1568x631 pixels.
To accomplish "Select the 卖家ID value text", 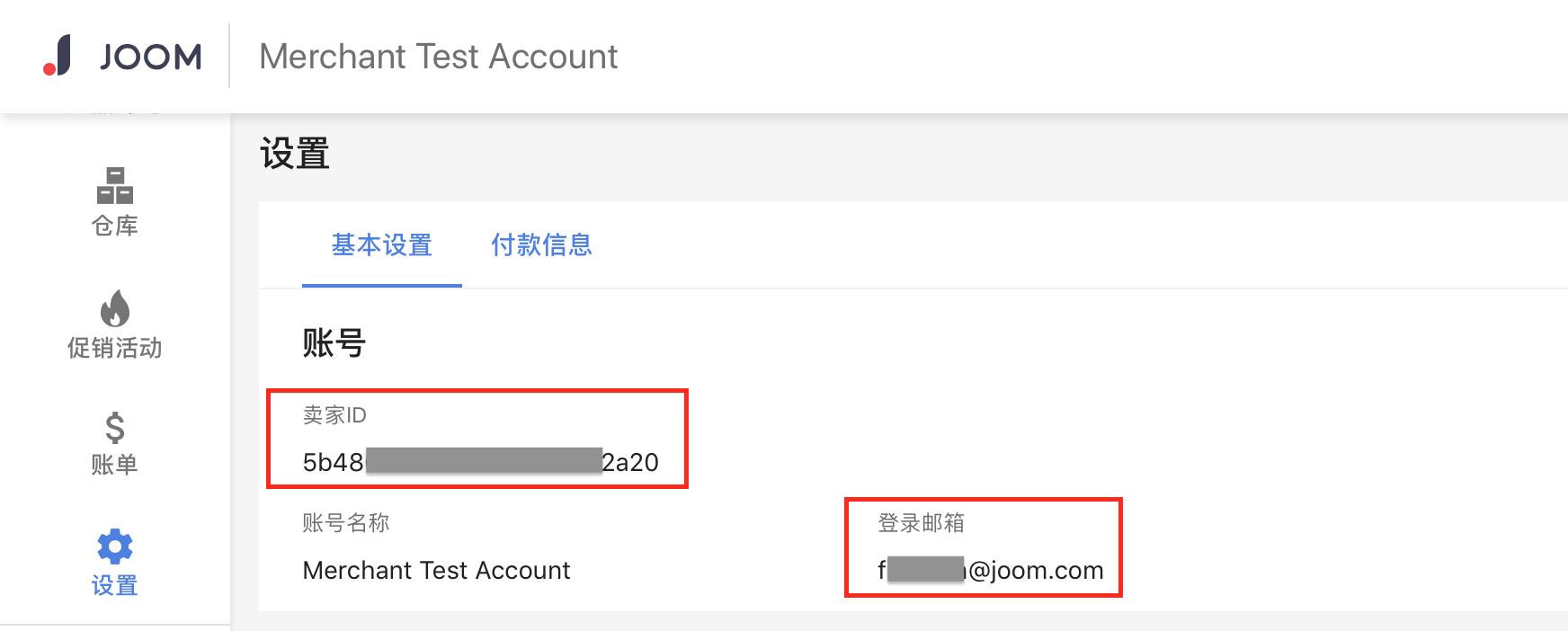I will tap(479, 462).
